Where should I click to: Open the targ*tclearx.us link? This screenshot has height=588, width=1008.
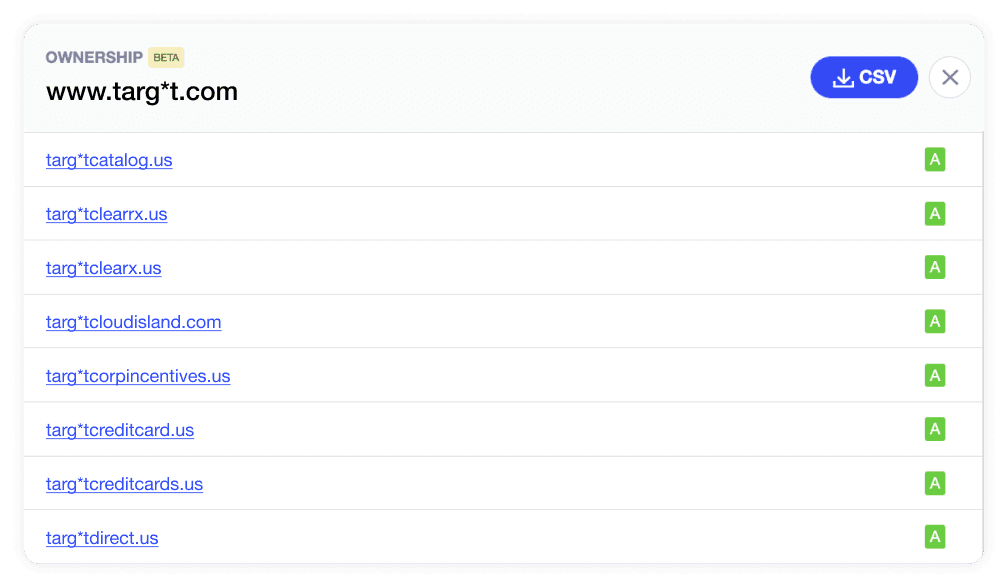(104, 268)
